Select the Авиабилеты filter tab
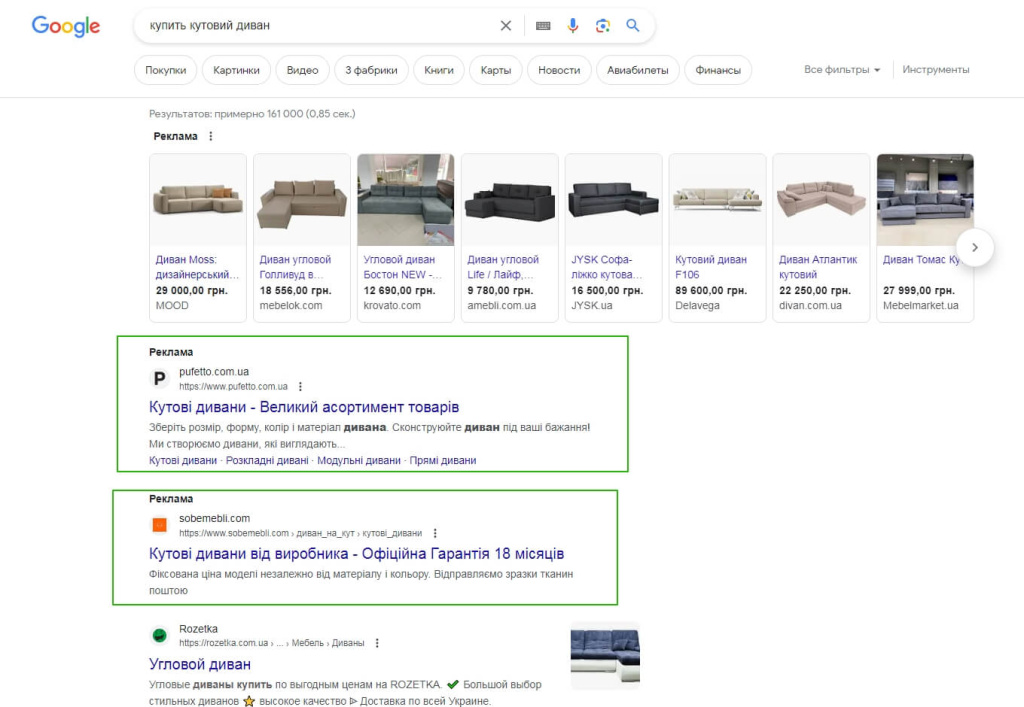The height and width of the screenshot is (707, 1024). [x=637, y=70]
